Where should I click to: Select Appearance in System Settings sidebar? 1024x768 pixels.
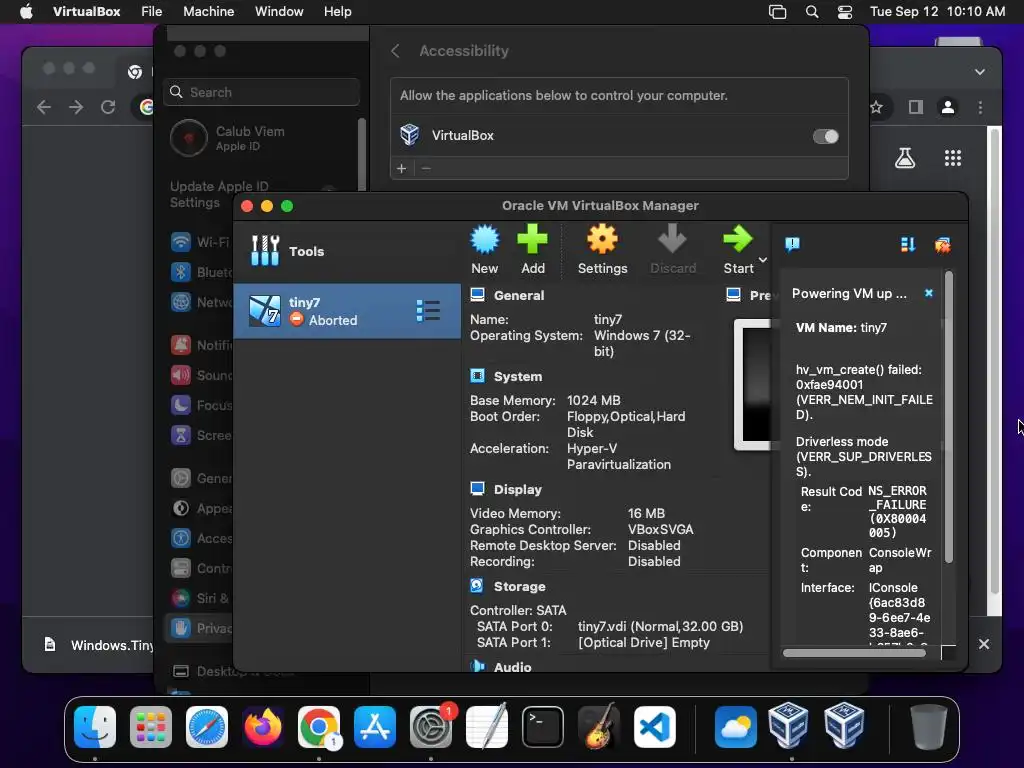pyautogui.click(x=200, y=508)
